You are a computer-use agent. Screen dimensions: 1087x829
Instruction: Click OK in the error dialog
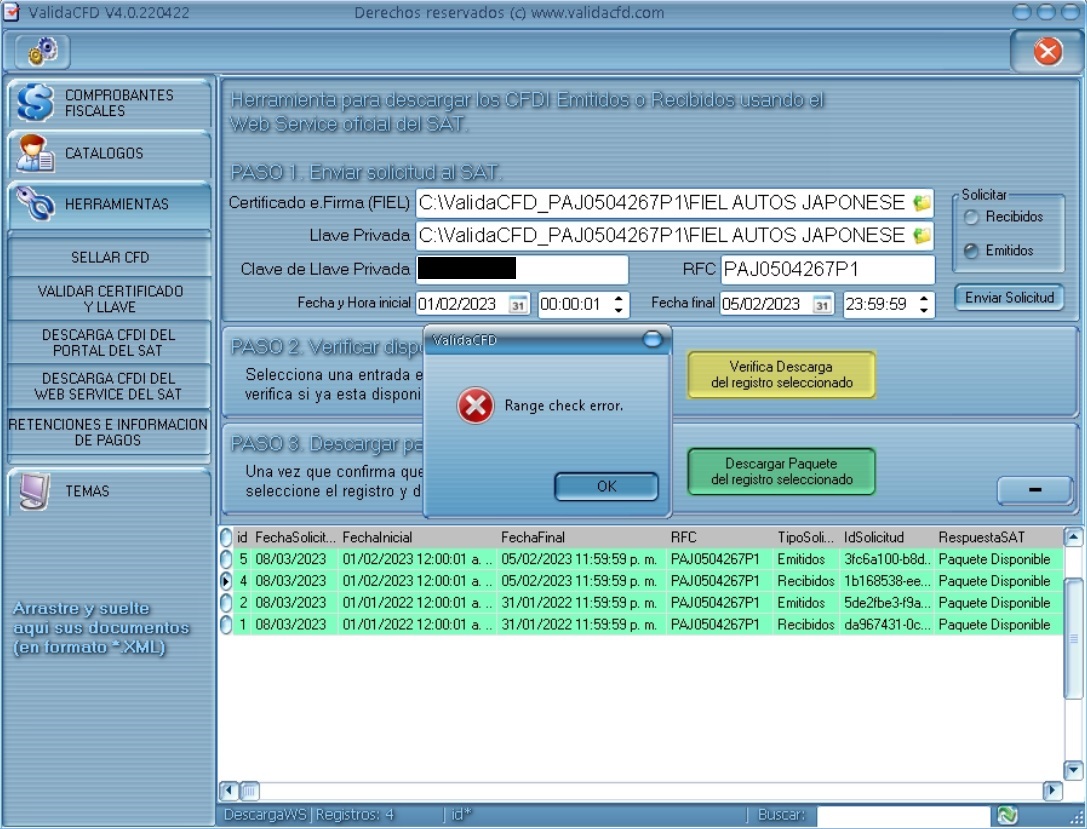click(x=606, y=487)
